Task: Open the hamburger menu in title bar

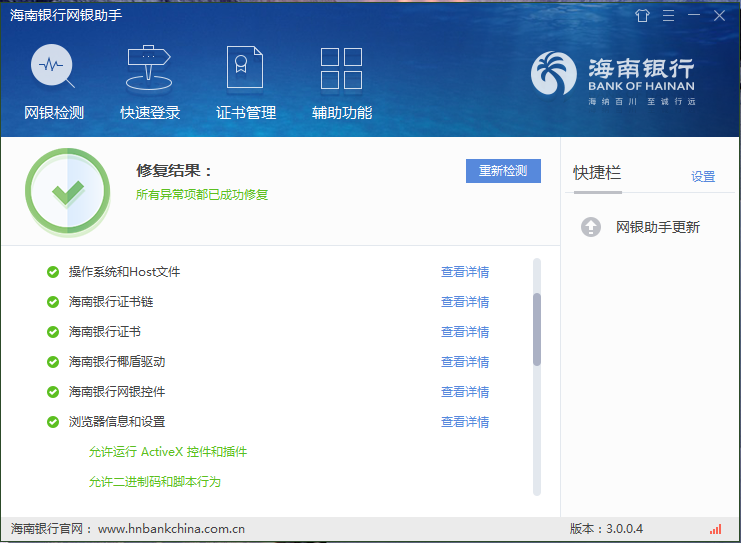Action: point(668,16)
